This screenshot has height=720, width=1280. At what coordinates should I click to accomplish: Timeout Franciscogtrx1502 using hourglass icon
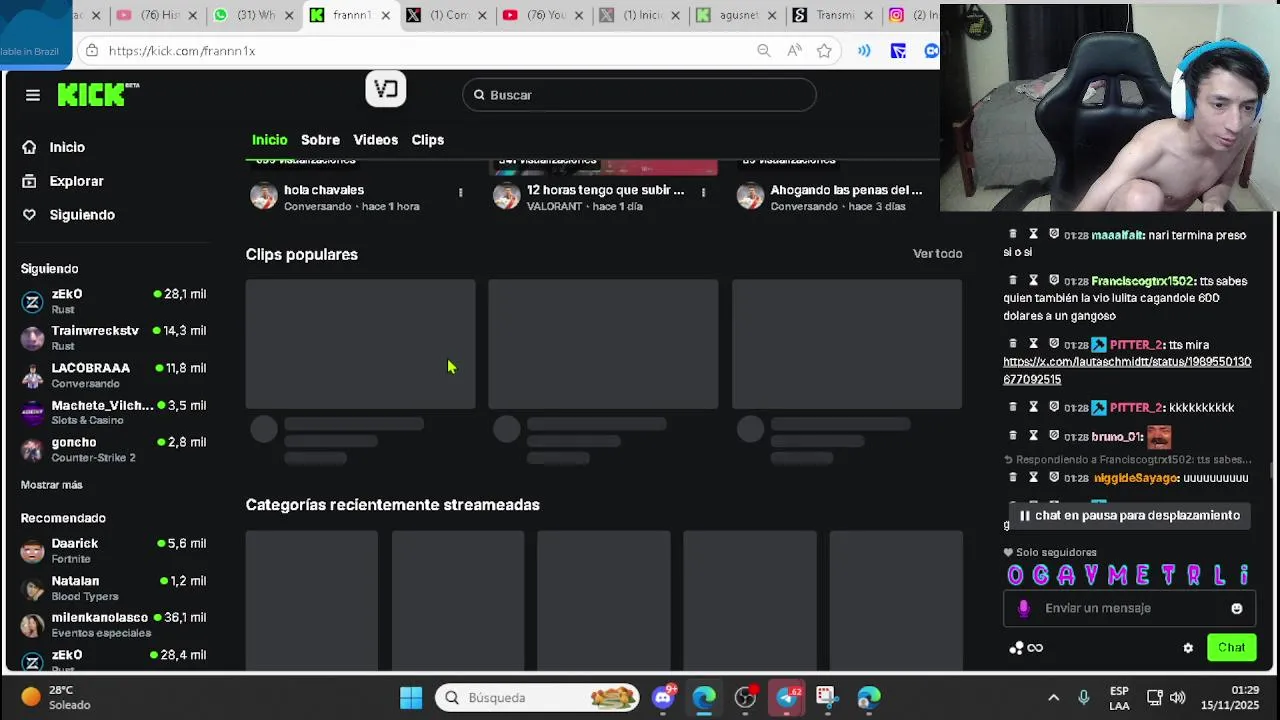point(1033,281)
